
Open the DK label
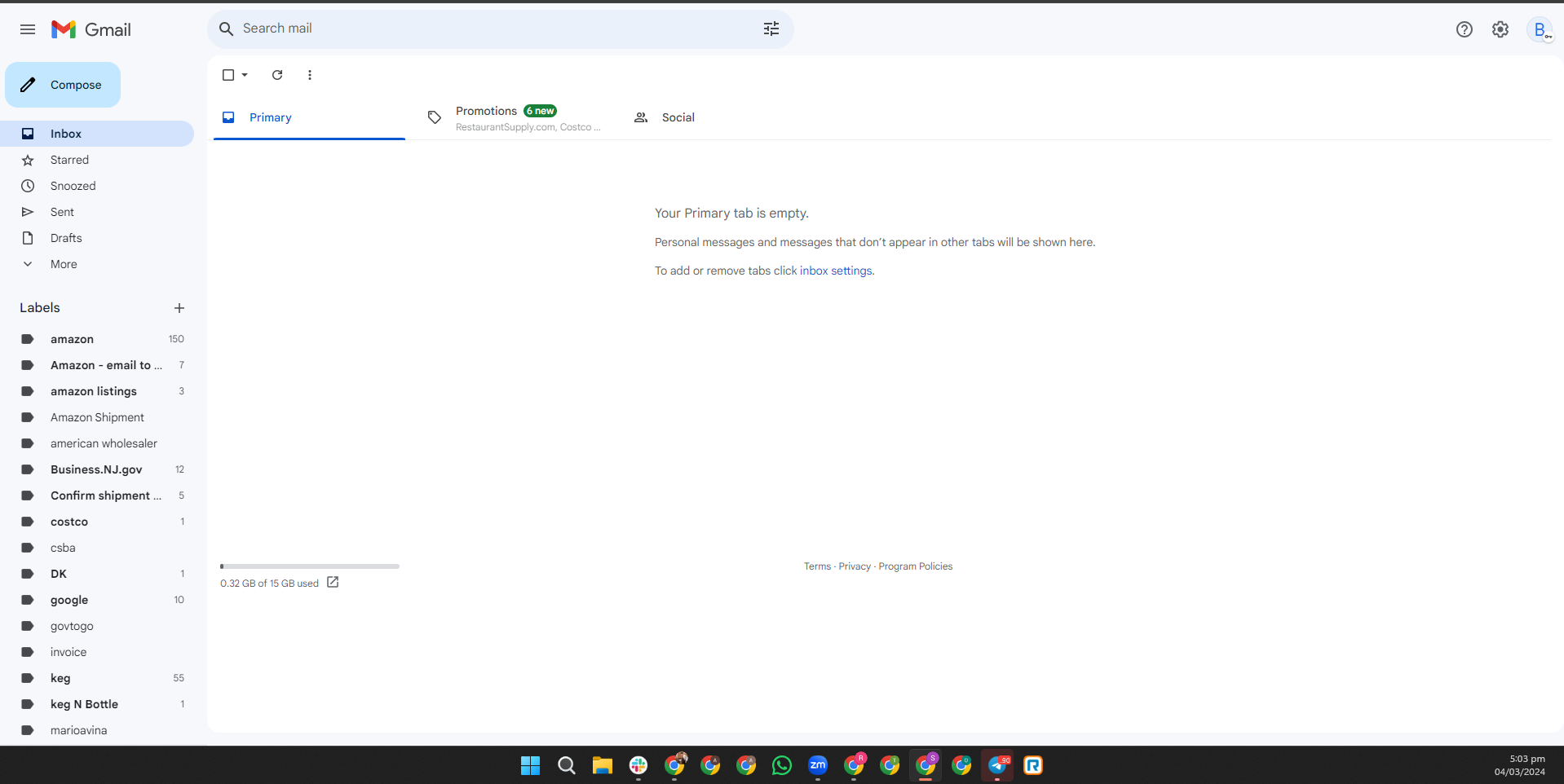tap(97, 574)
